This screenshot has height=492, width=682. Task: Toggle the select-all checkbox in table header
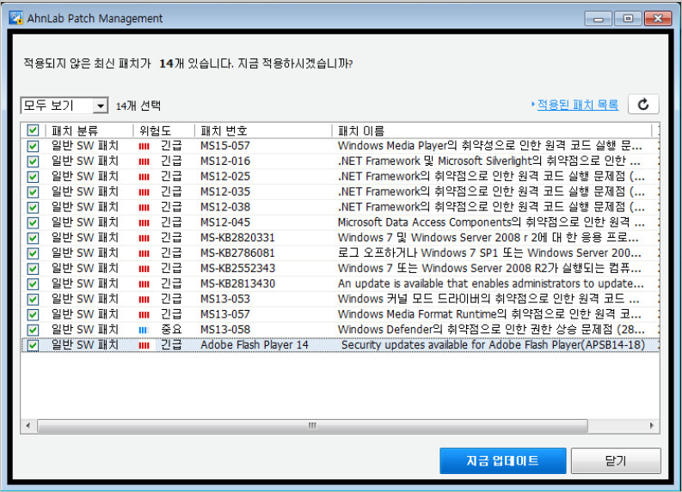(x=33, y=131)
